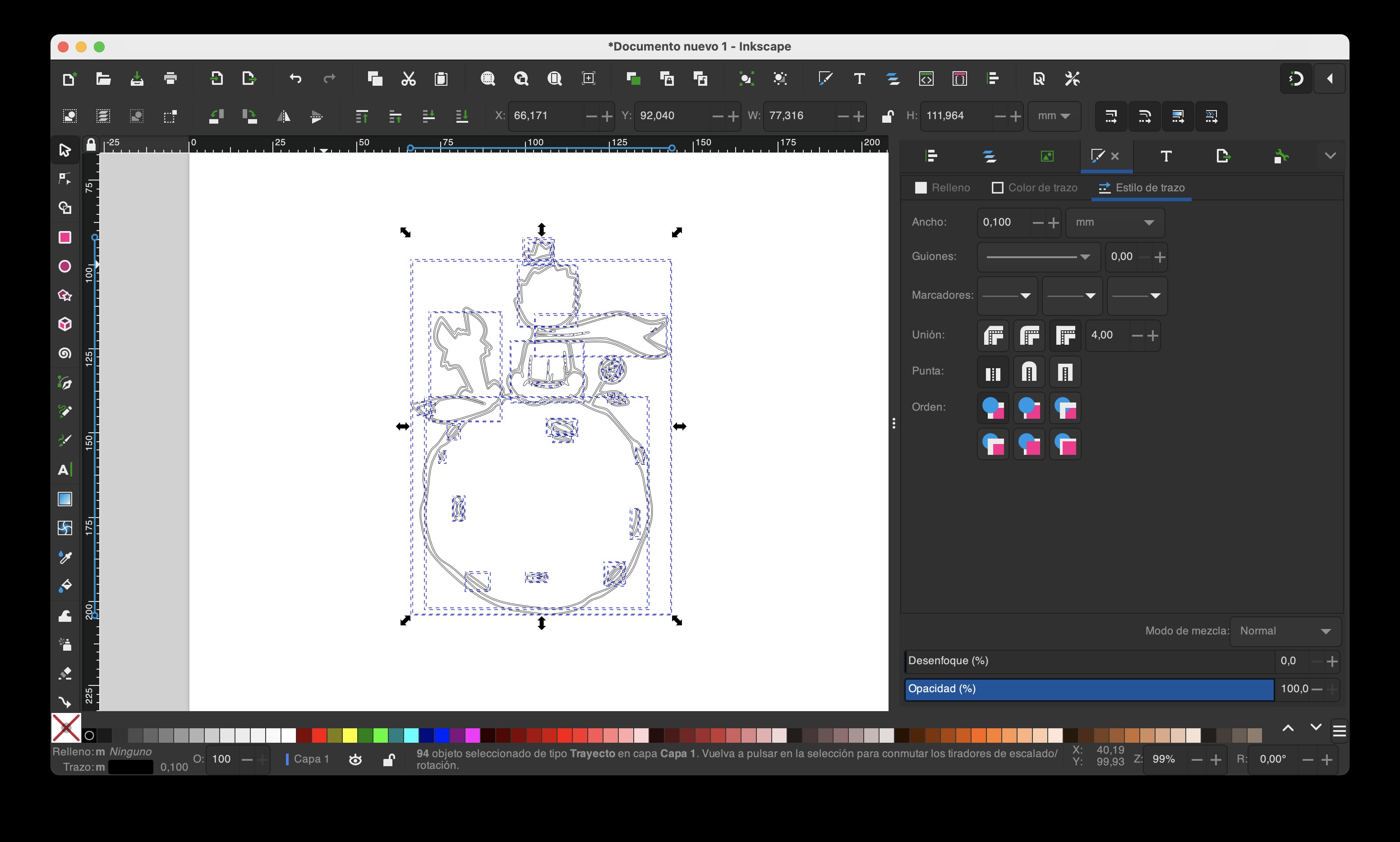Select the Node editing tool
Image resolution: width=1400 pixels, height=842 pixels.
(64, 179)
